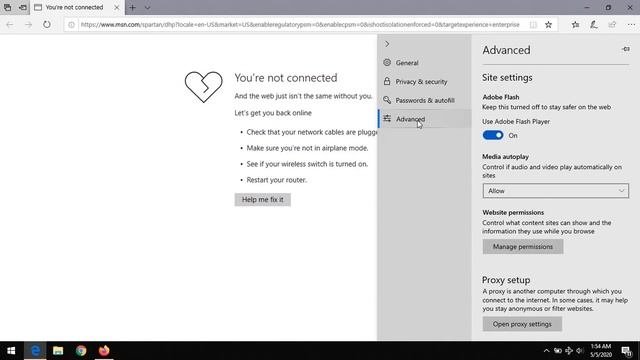Click the Add notes pen icon
Image resolution: width=640 pixels, height=360 pixels.
pos(594,24)
